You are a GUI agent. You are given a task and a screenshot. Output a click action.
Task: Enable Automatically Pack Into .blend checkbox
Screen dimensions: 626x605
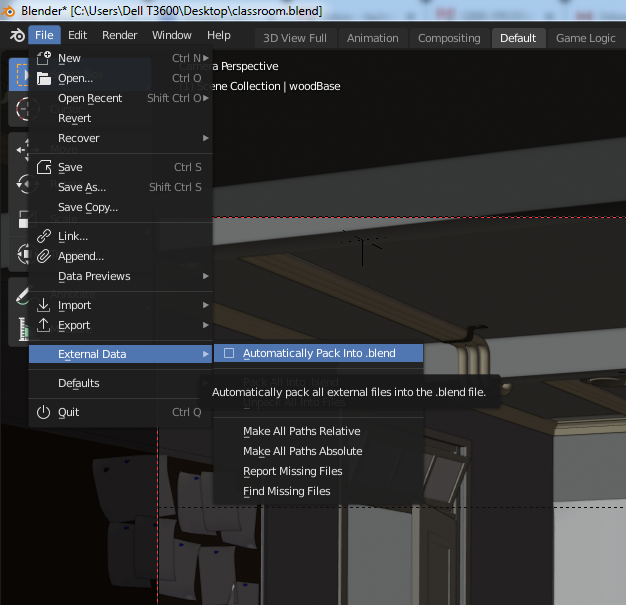click(x=229, y=353)
